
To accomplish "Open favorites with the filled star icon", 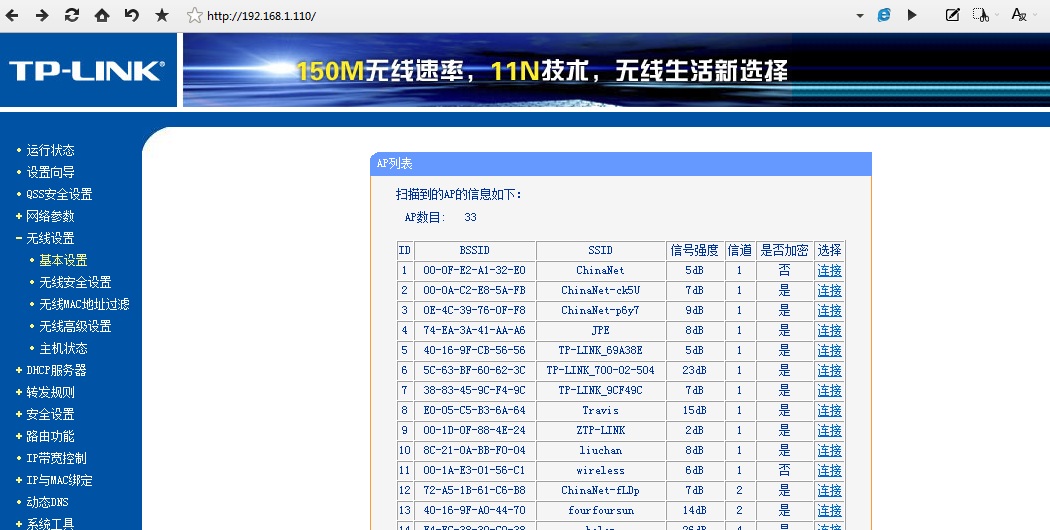I will [162, 15].
